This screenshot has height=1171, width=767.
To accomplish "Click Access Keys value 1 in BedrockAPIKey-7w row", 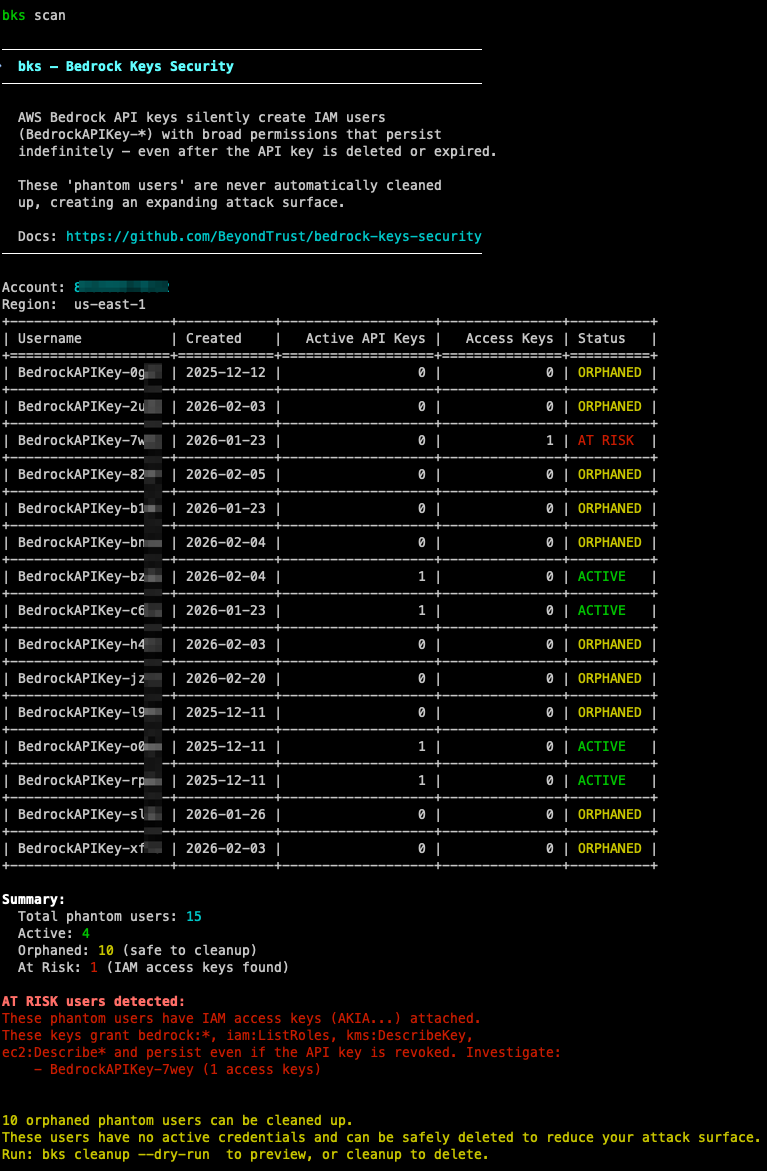I will click(x=550, y=441).
